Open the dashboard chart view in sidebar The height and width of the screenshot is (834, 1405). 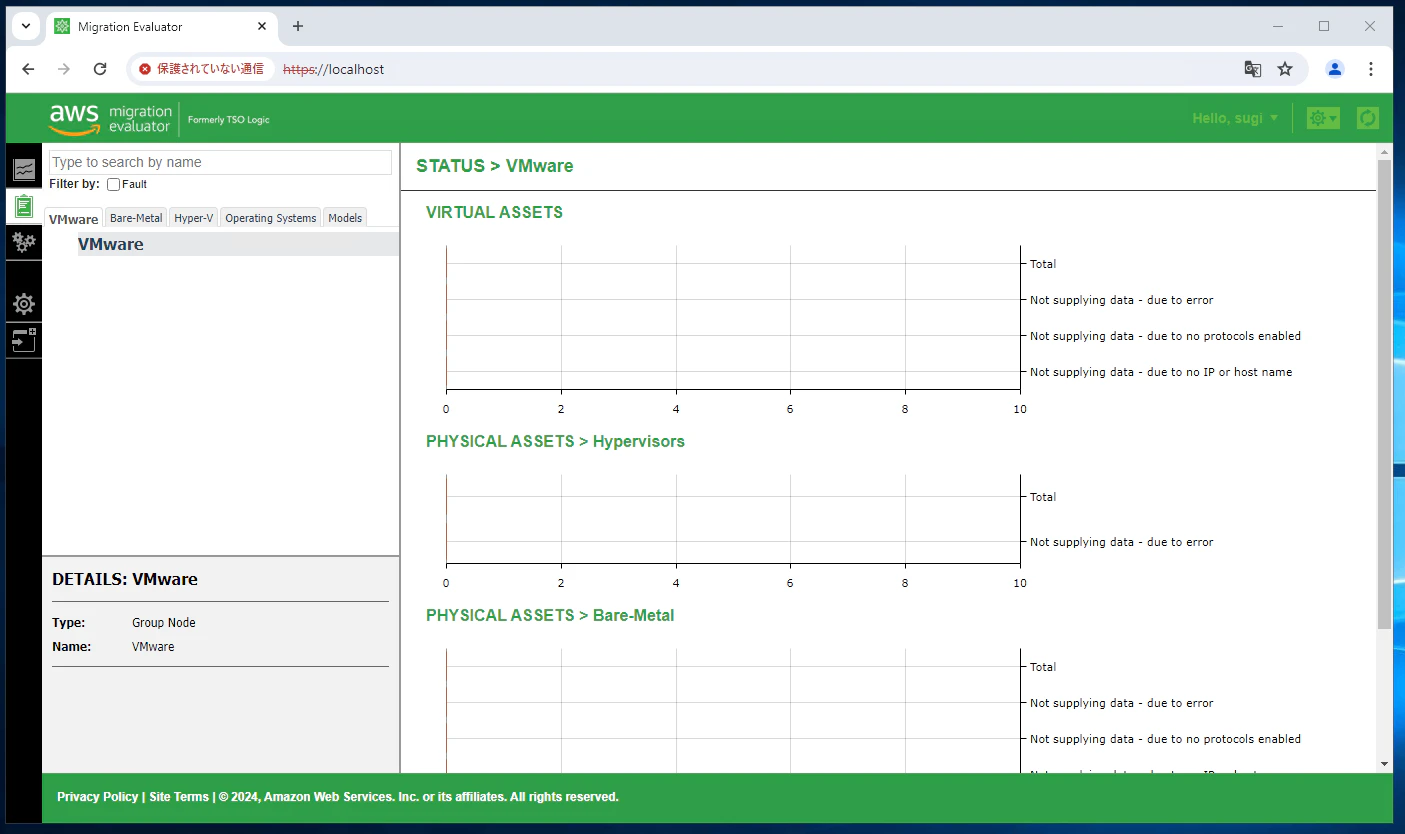24,169
